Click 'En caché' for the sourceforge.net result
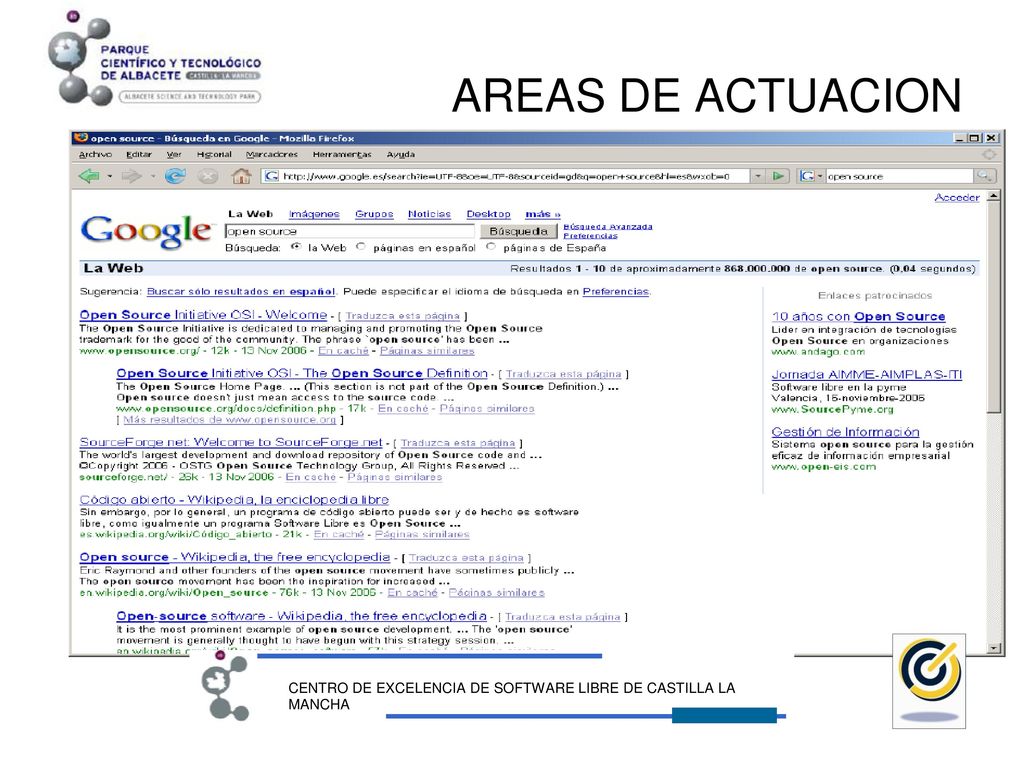Screen dimensions: 1024x768 coord(311,477)
